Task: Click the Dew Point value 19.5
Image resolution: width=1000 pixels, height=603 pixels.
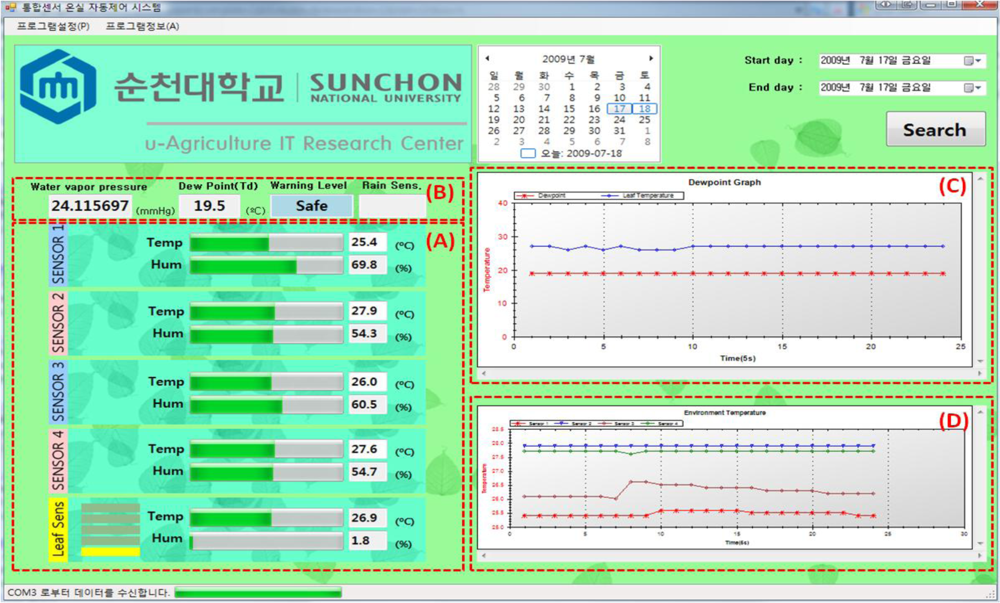Action: 210,206
